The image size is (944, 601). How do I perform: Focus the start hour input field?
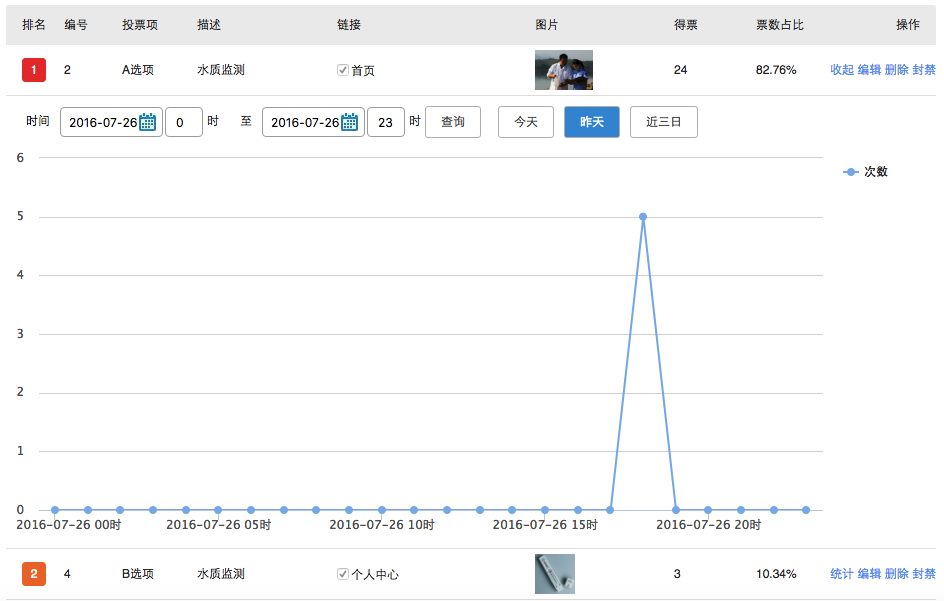(183, 122)
